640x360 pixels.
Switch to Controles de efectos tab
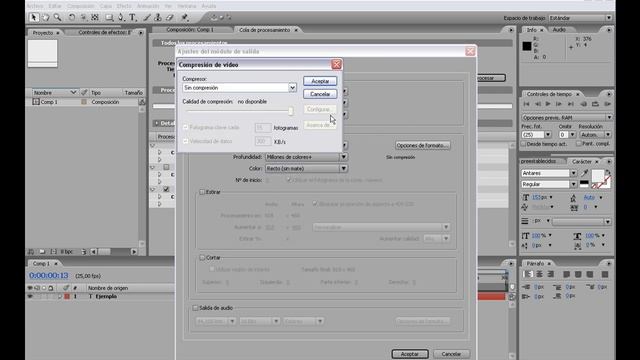104,32
